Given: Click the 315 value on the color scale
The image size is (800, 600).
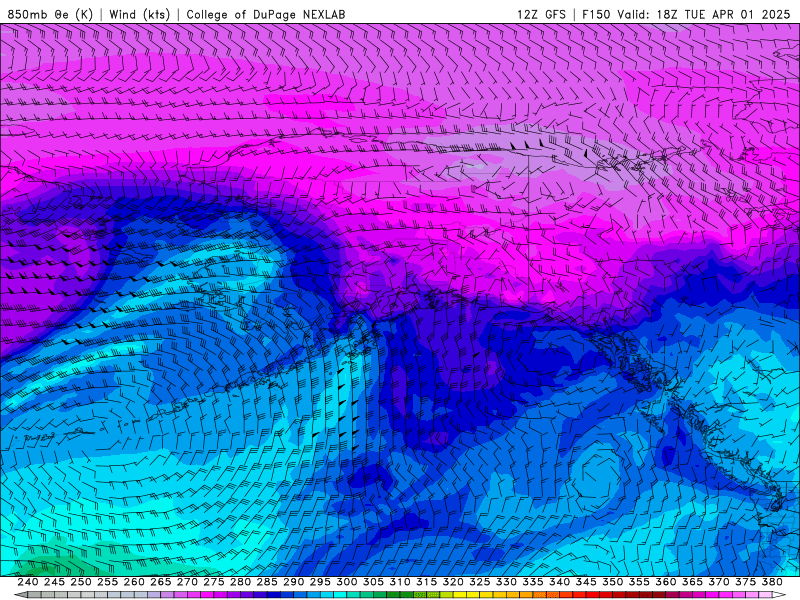Looking at the screenshot, I should pyautogui.click(x=427, y=582).
